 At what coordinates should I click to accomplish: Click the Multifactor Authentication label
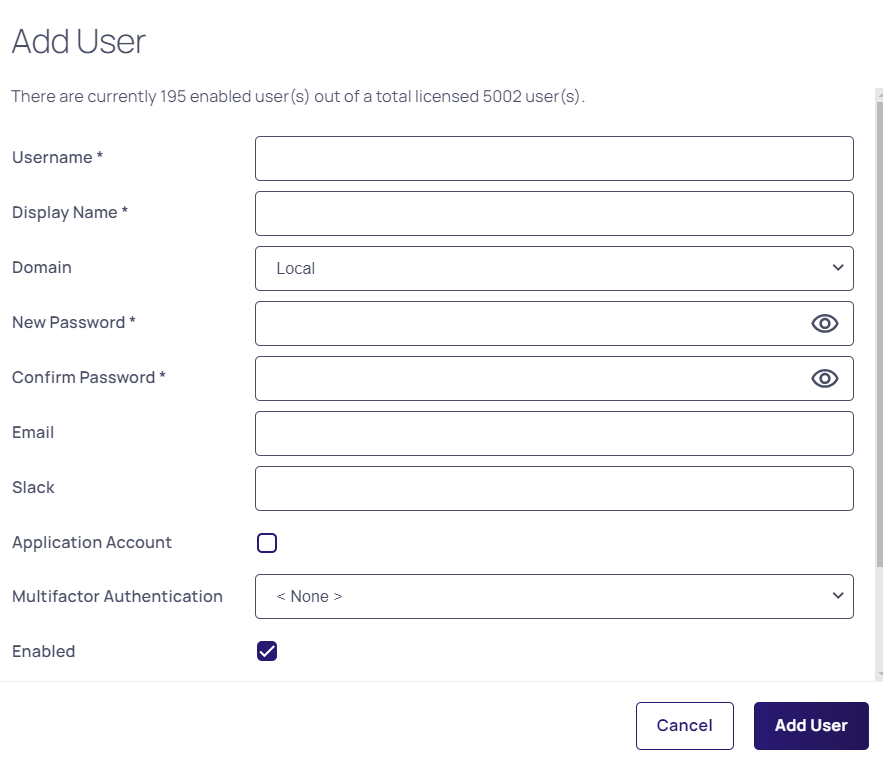(117, 597)
